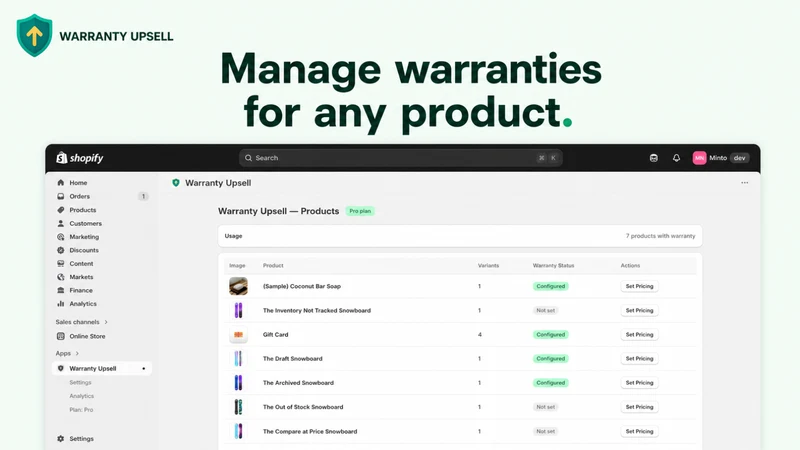Screen dimensions: 800x450
Task: Click Not set badge for Out of Stock Snowboard
Action: tap(545, 407)
